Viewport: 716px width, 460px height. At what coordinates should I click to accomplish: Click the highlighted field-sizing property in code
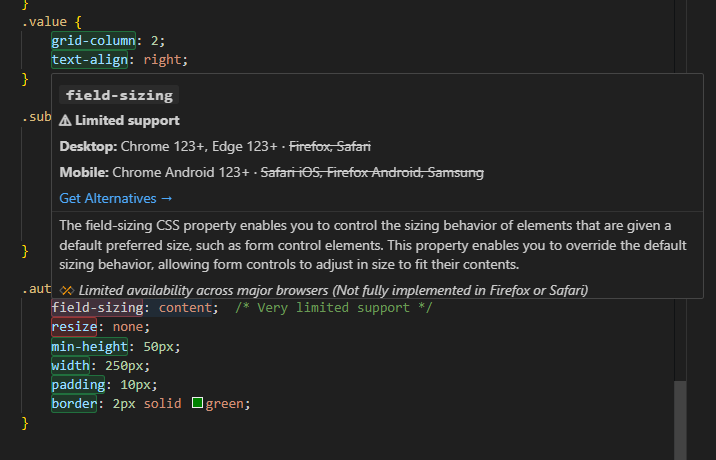coord(97,307)
